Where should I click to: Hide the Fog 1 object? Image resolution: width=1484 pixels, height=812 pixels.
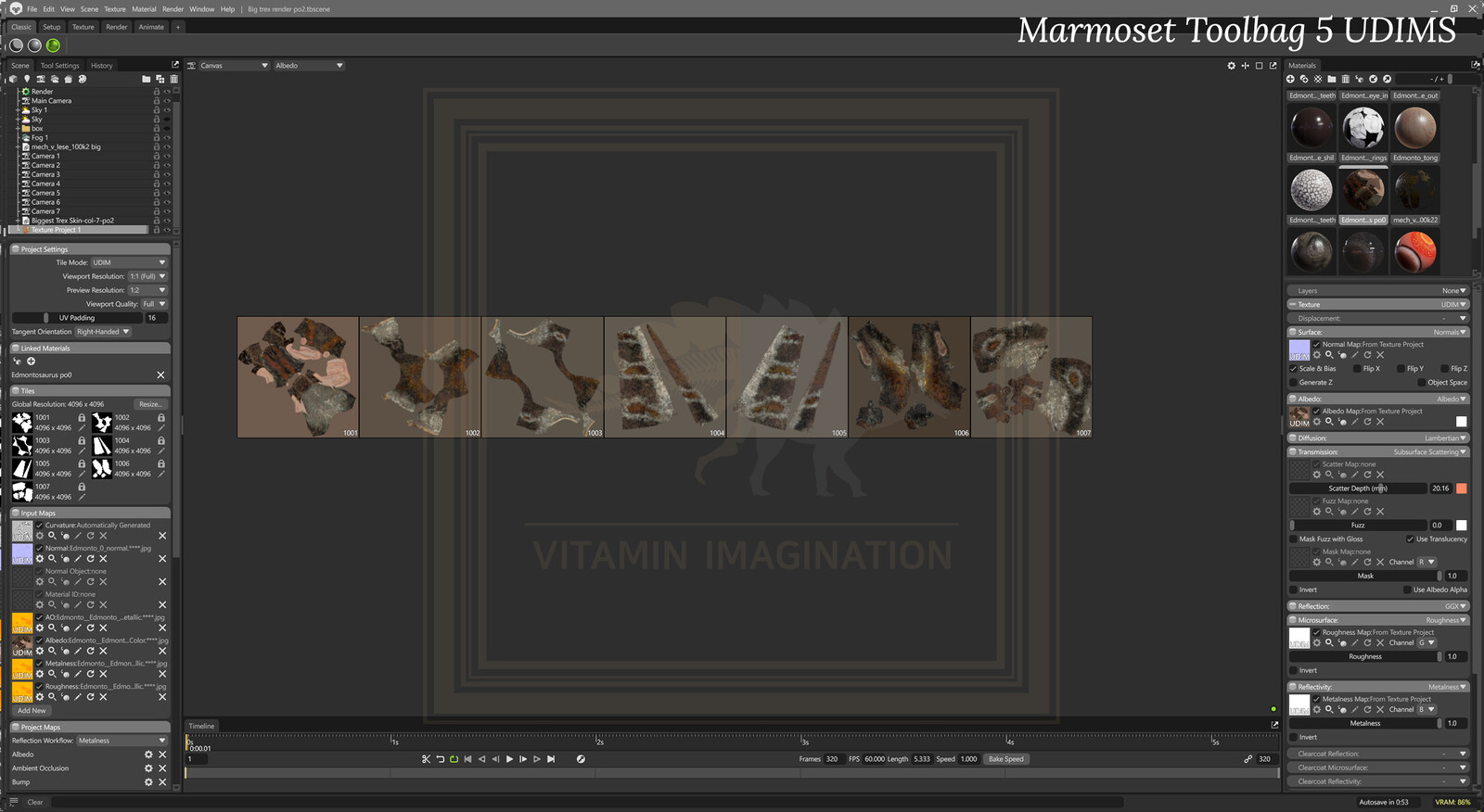(167, 138)
